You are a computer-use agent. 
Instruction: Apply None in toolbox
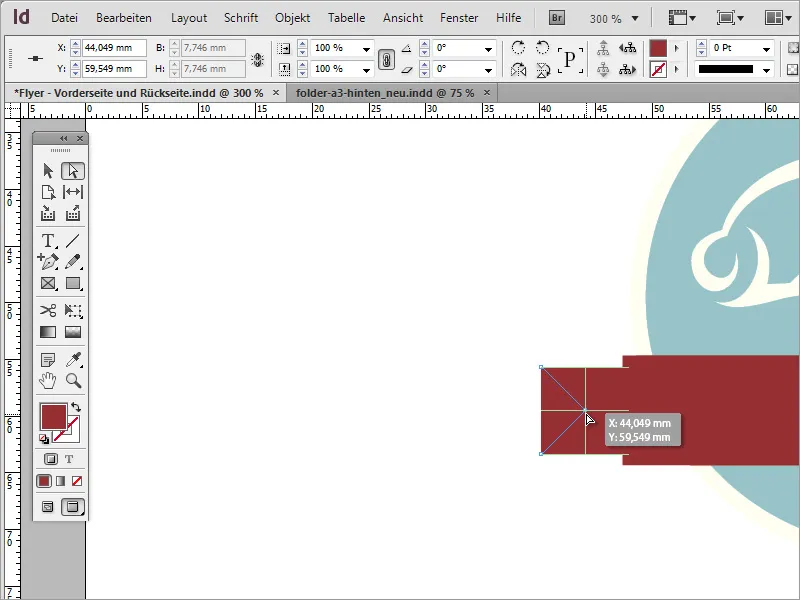[77, 481]
